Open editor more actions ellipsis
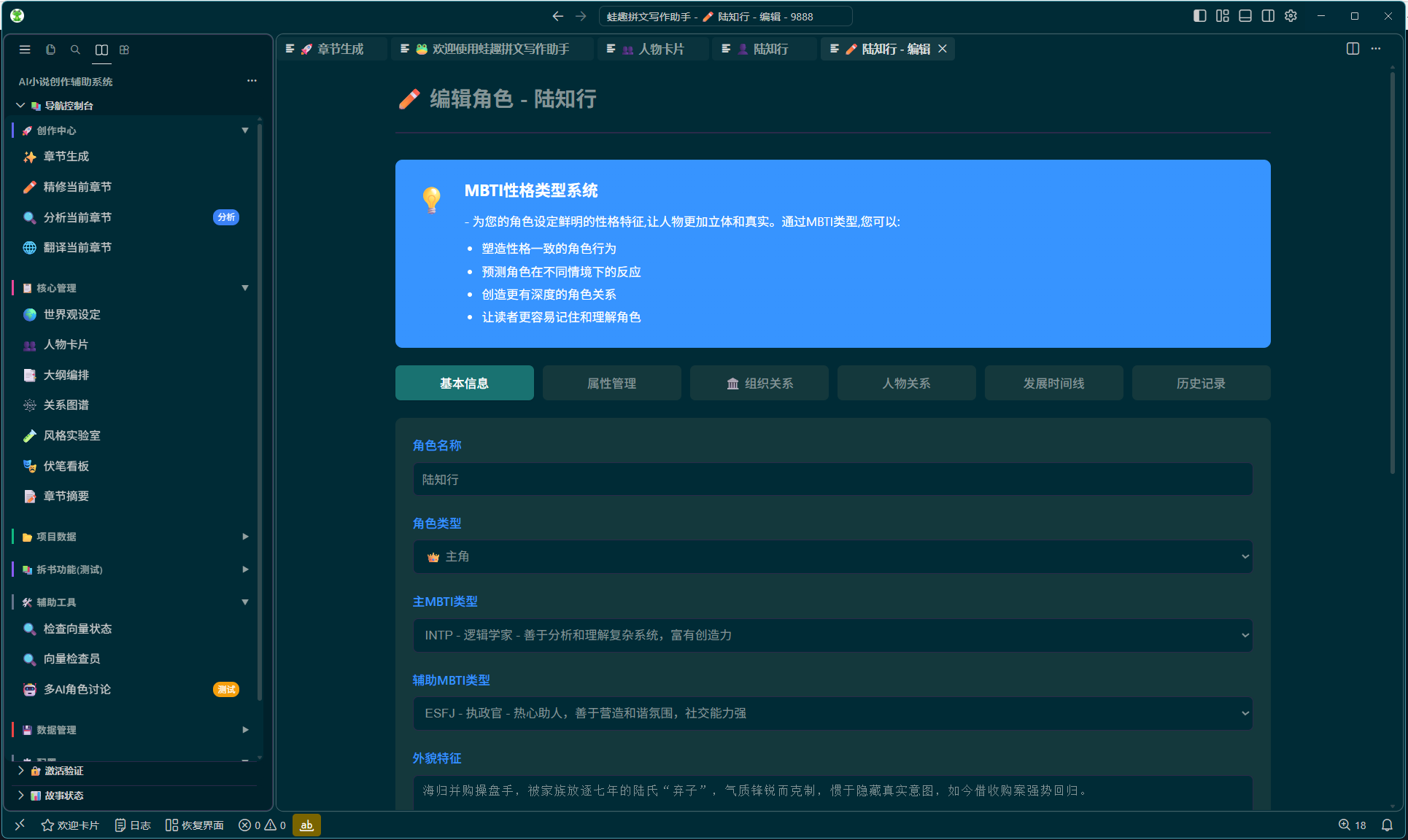The width and height of the screenshot is (1408, 840). [1376, 49]
